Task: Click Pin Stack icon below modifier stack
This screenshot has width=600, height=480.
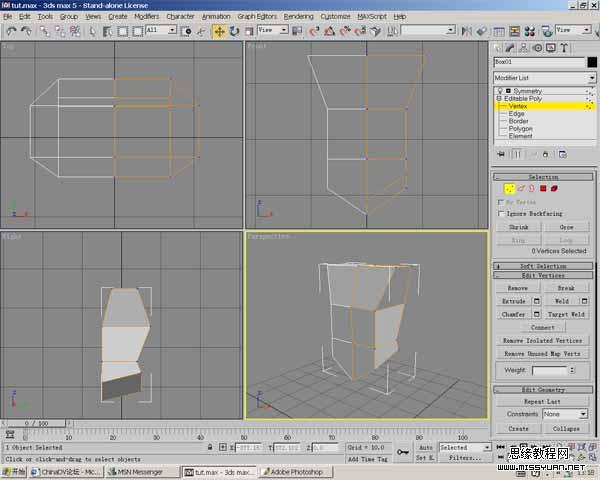Action: [x=501, y=154]
